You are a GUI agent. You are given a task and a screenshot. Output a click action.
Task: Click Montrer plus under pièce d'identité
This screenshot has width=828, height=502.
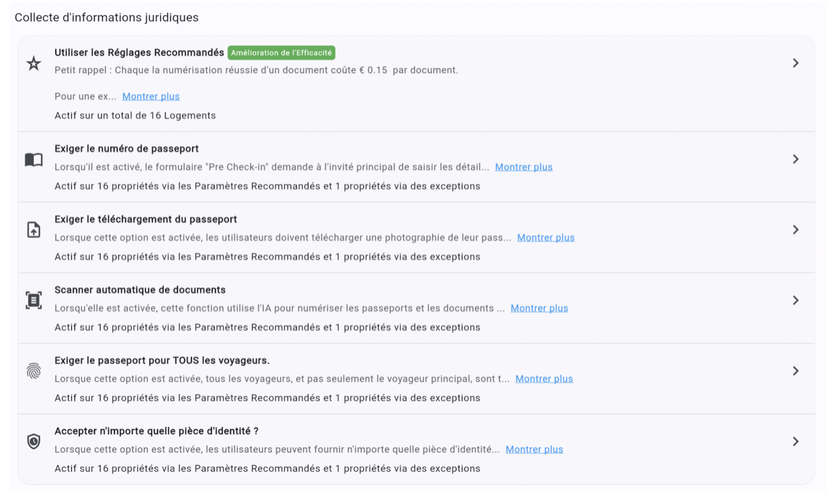pos(534,450)
